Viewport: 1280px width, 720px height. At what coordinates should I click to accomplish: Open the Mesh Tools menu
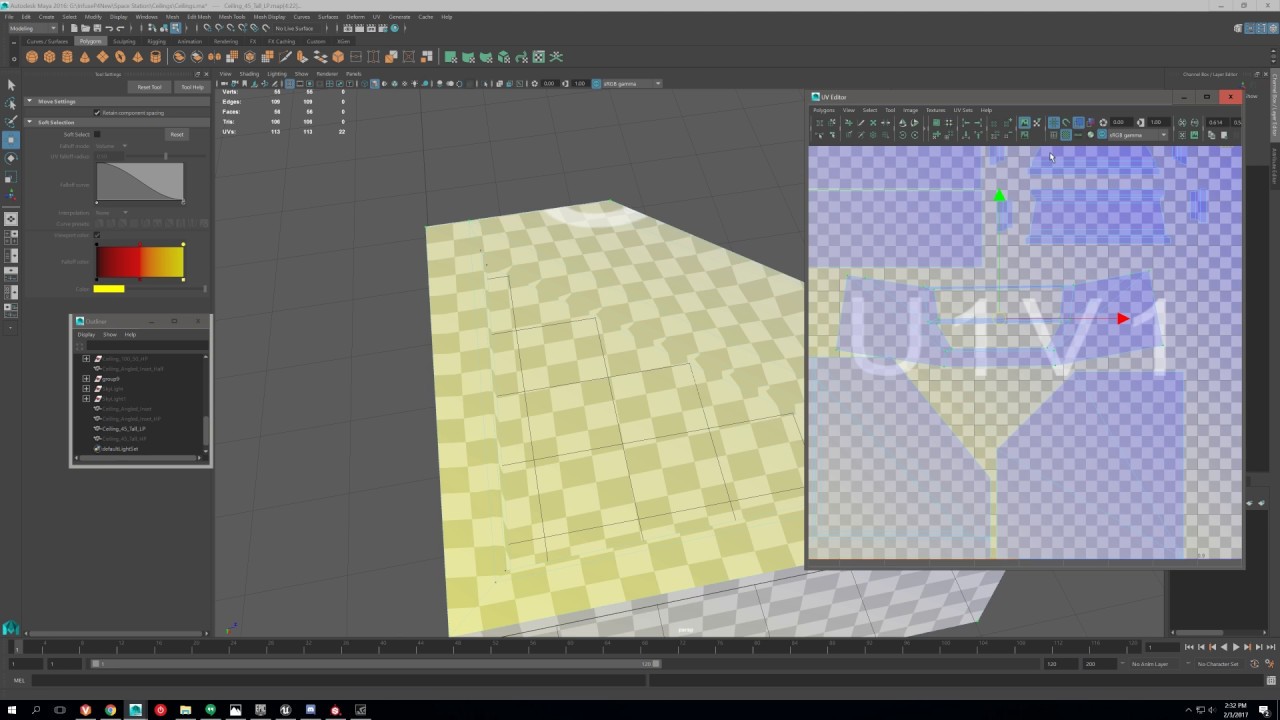(x=232, y=17)
